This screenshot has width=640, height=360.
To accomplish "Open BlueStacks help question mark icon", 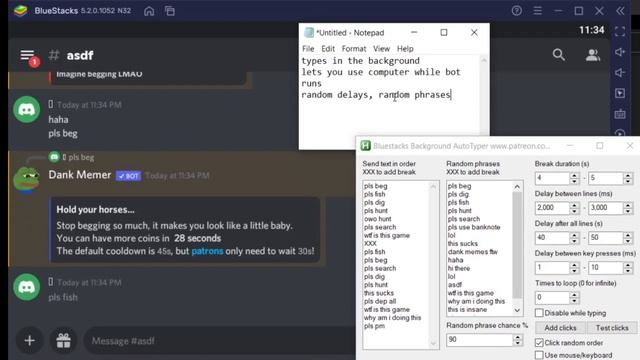I will (516, 11).
